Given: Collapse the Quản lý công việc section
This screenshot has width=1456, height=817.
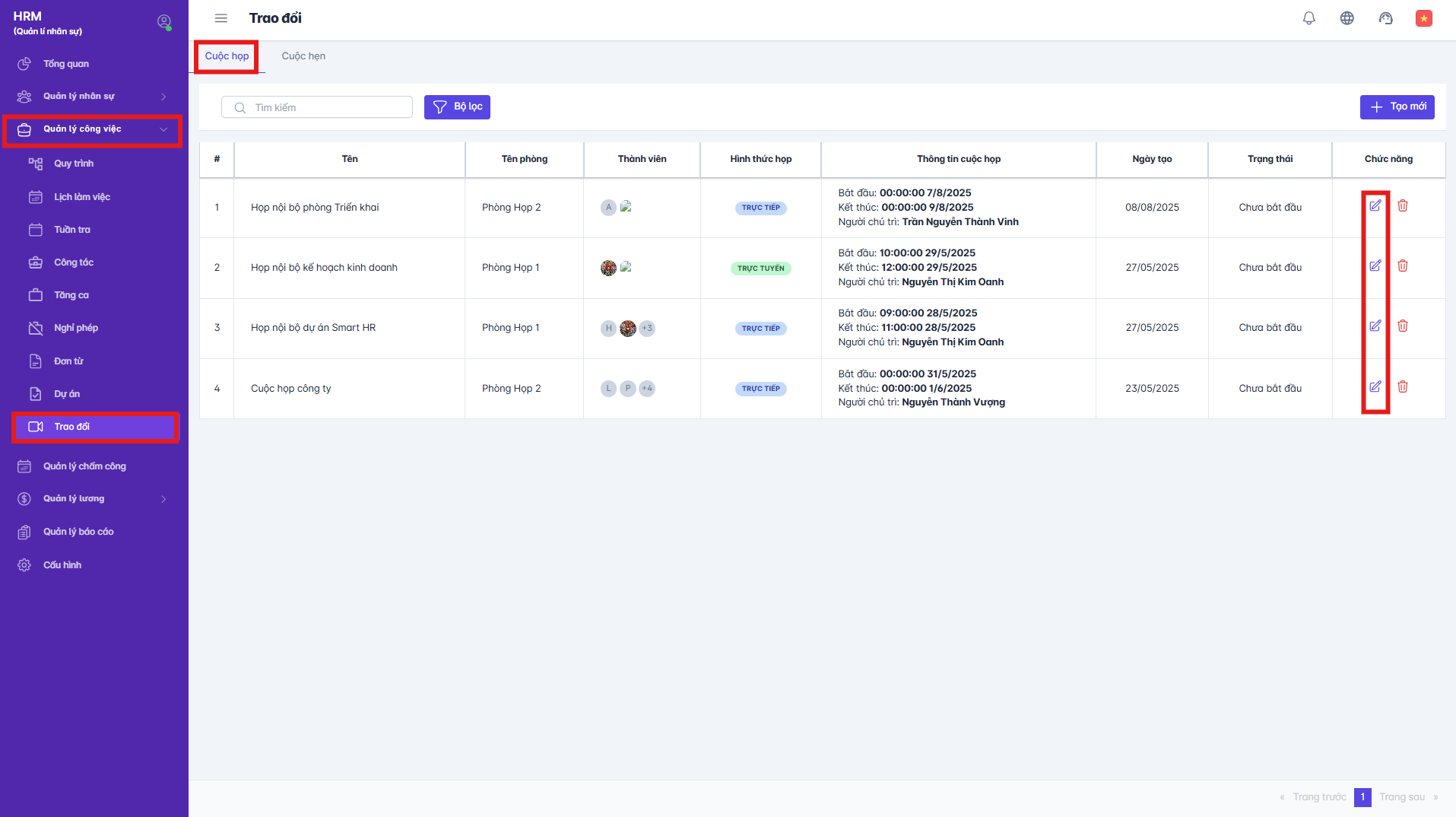Looking at the screenshot, I should 163,129.
